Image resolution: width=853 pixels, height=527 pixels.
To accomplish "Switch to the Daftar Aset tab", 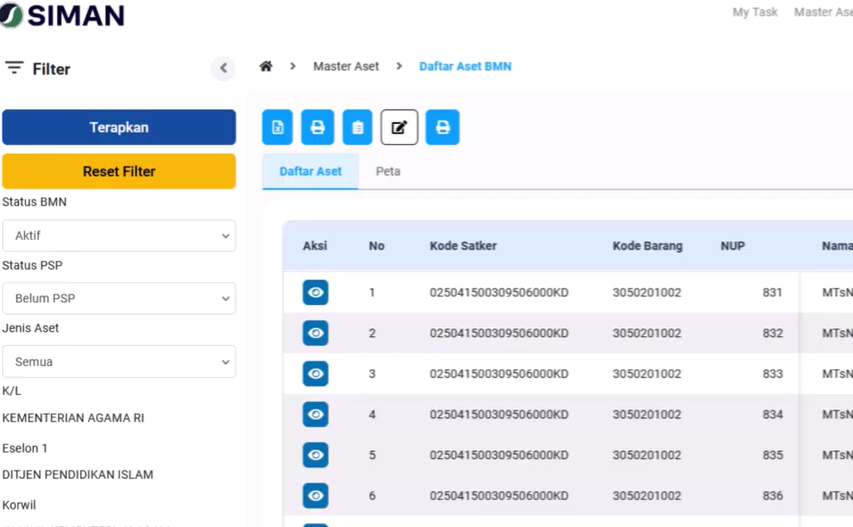I will click(311, 171).
